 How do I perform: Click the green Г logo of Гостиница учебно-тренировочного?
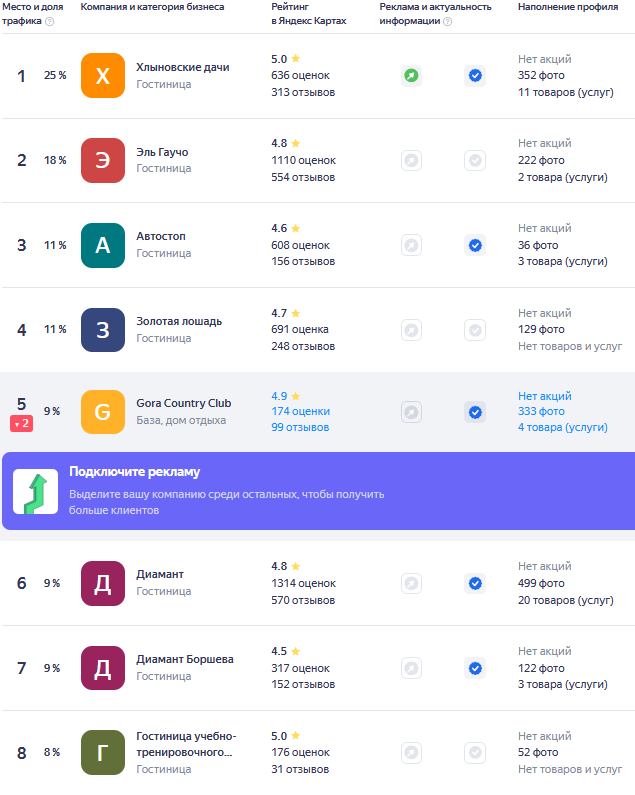(x=103, y=752)
